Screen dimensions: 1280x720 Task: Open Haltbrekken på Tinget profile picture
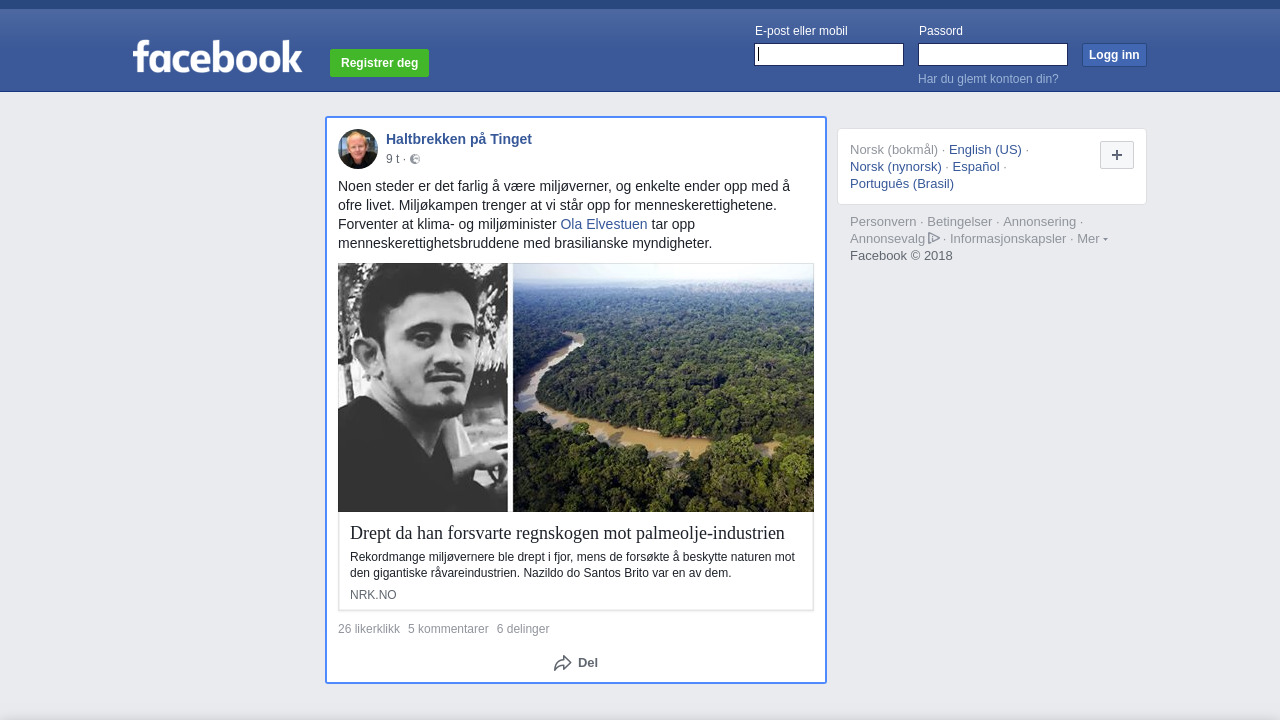[x=358, y=149]
